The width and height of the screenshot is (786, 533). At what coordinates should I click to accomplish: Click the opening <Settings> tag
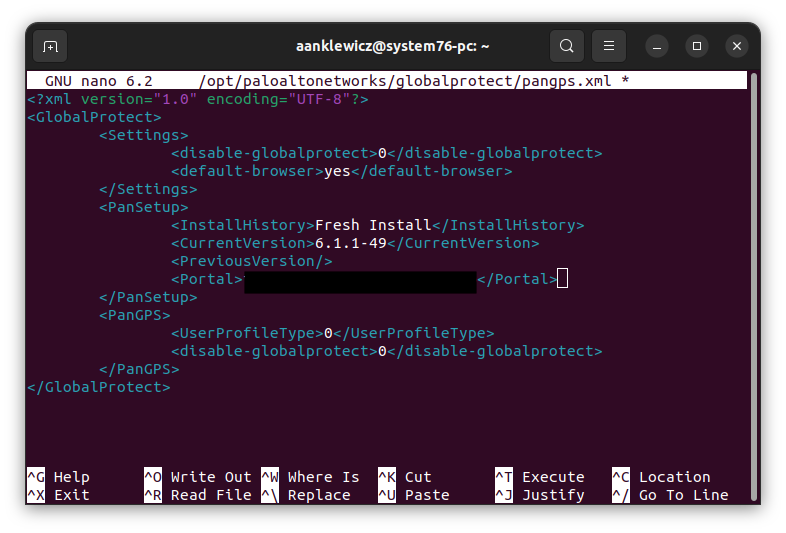[x=144, y=135]
